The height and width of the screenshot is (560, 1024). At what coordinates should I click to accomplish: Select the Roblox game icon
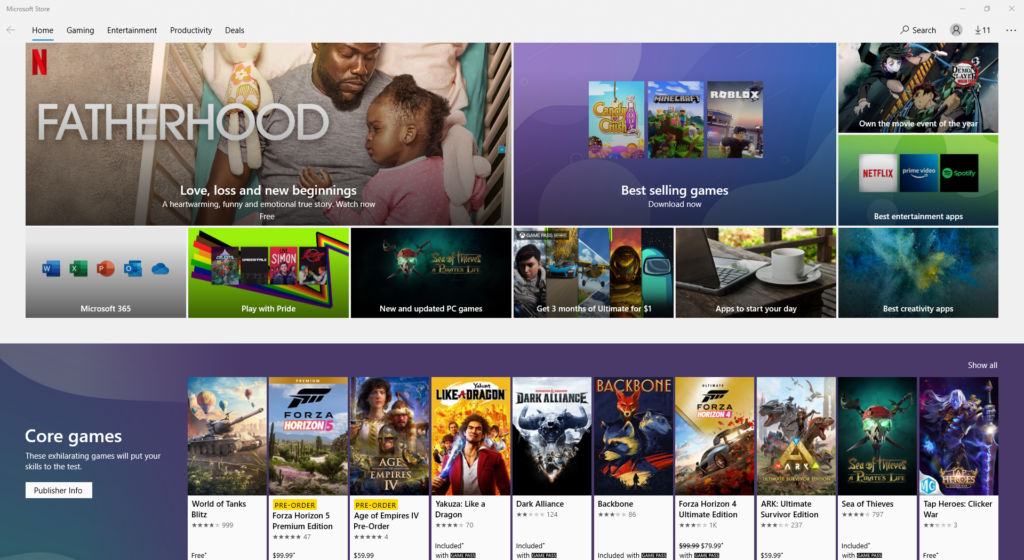[735, 119]
